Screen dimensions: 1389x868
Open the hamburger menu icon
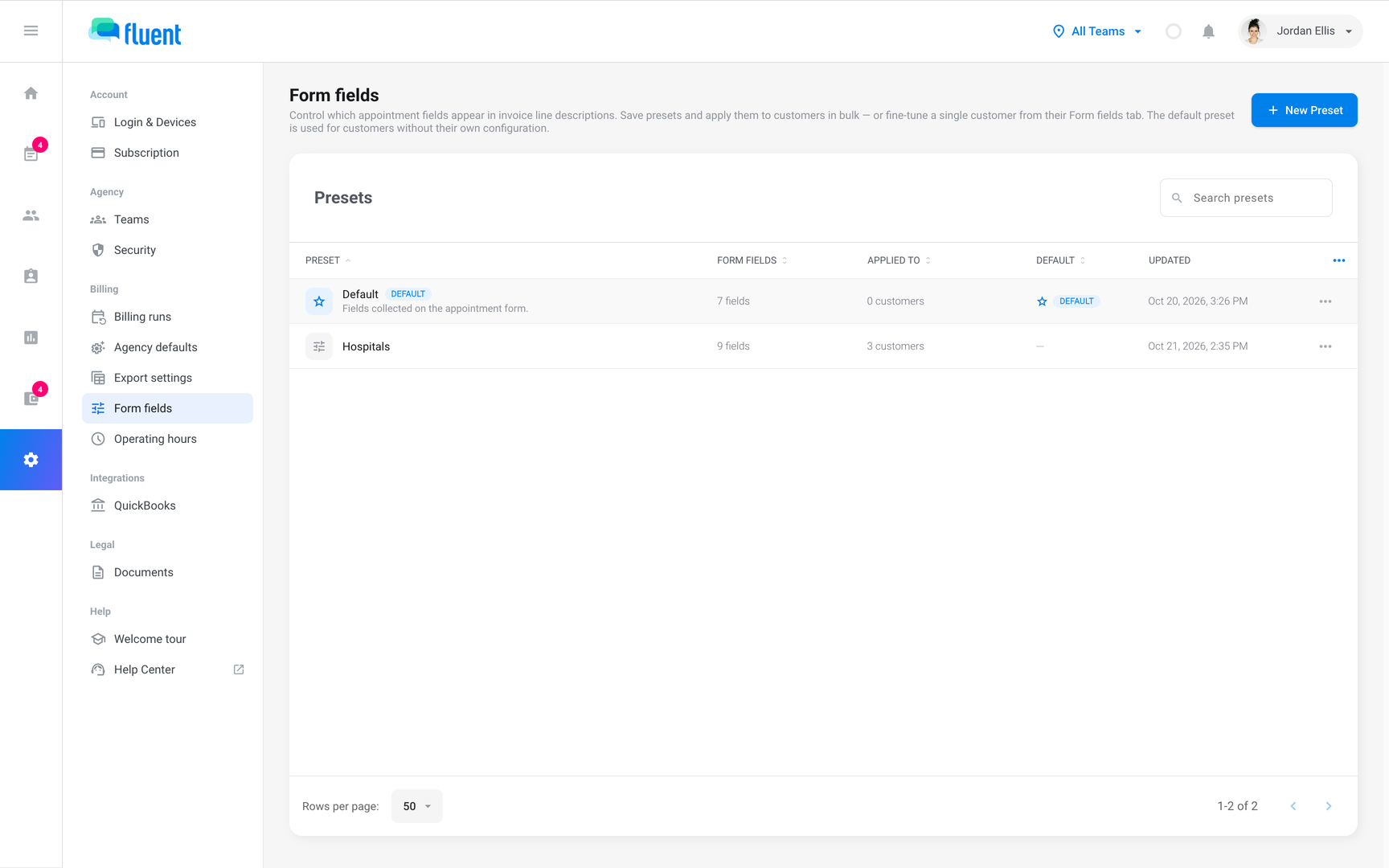tap(31, 31)
